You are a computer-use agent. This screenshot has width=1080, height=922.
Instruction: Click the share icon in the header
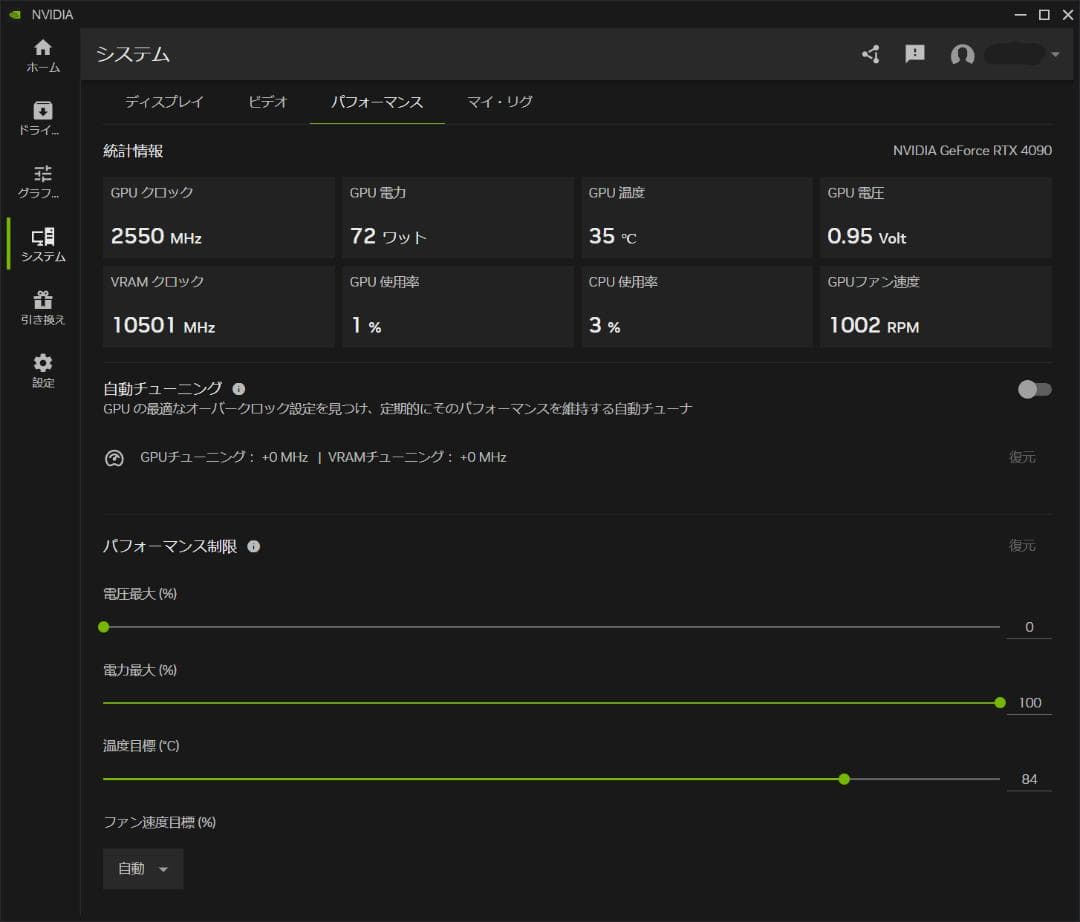[x=870, y=55]
